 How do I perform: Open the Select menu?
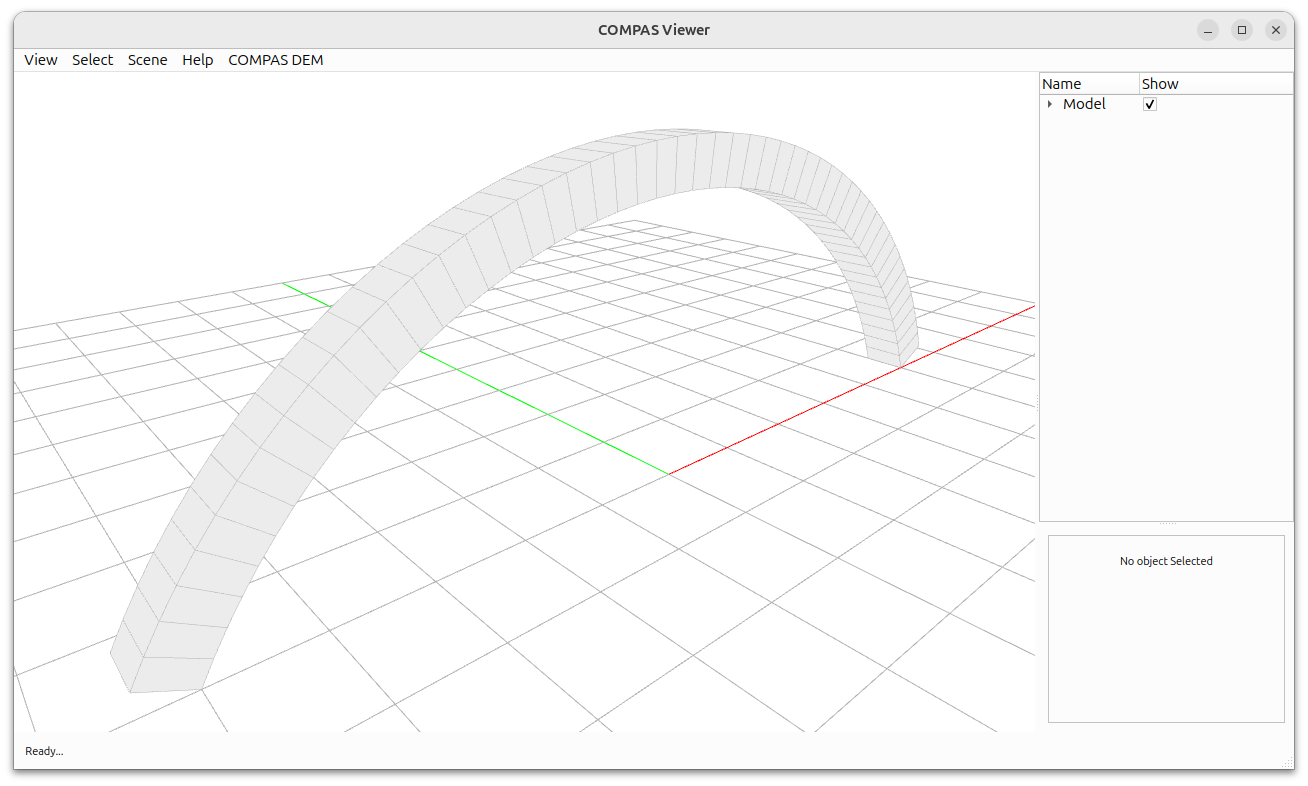[92, 60]
